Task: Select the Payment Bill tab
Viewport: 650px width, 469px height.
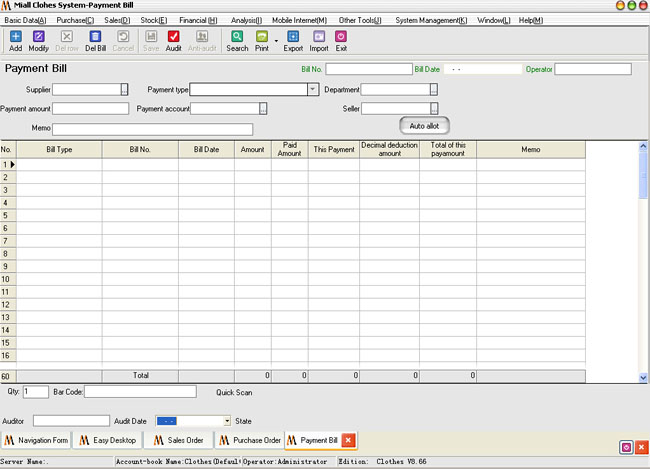Action: [314, 440]
